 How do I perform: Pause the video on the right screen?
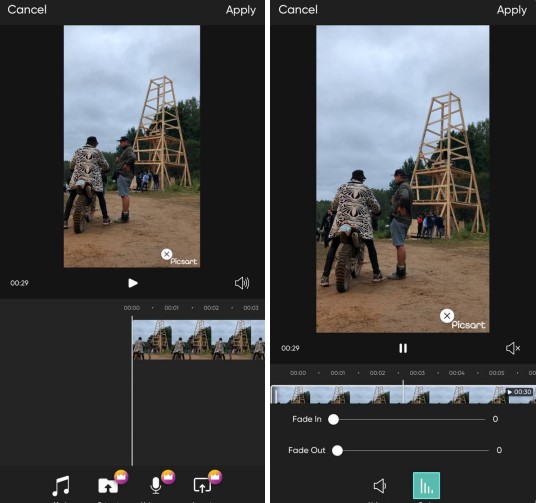(x=403, y=348)
